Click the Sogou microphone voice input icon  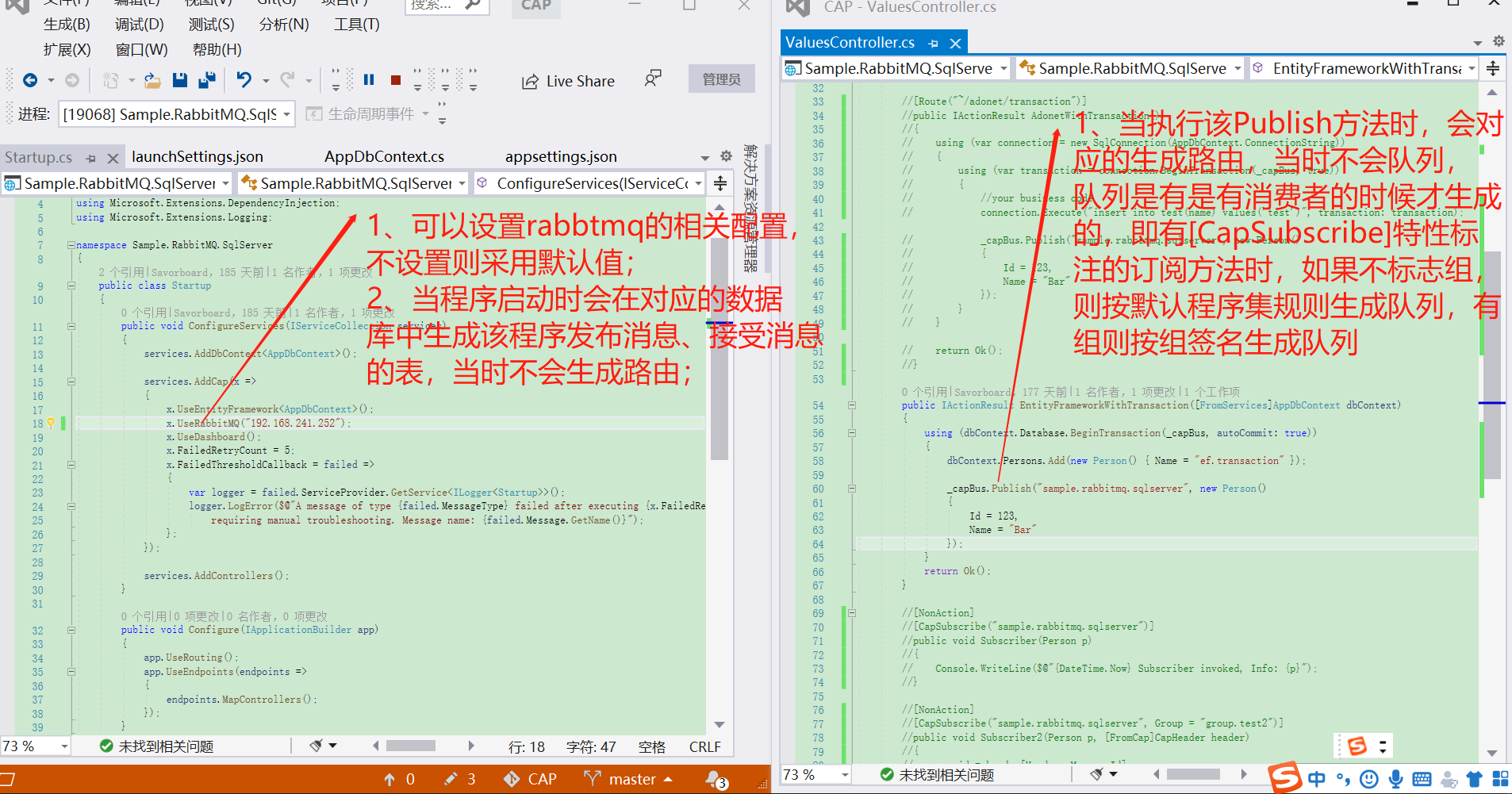(1395, 780)
